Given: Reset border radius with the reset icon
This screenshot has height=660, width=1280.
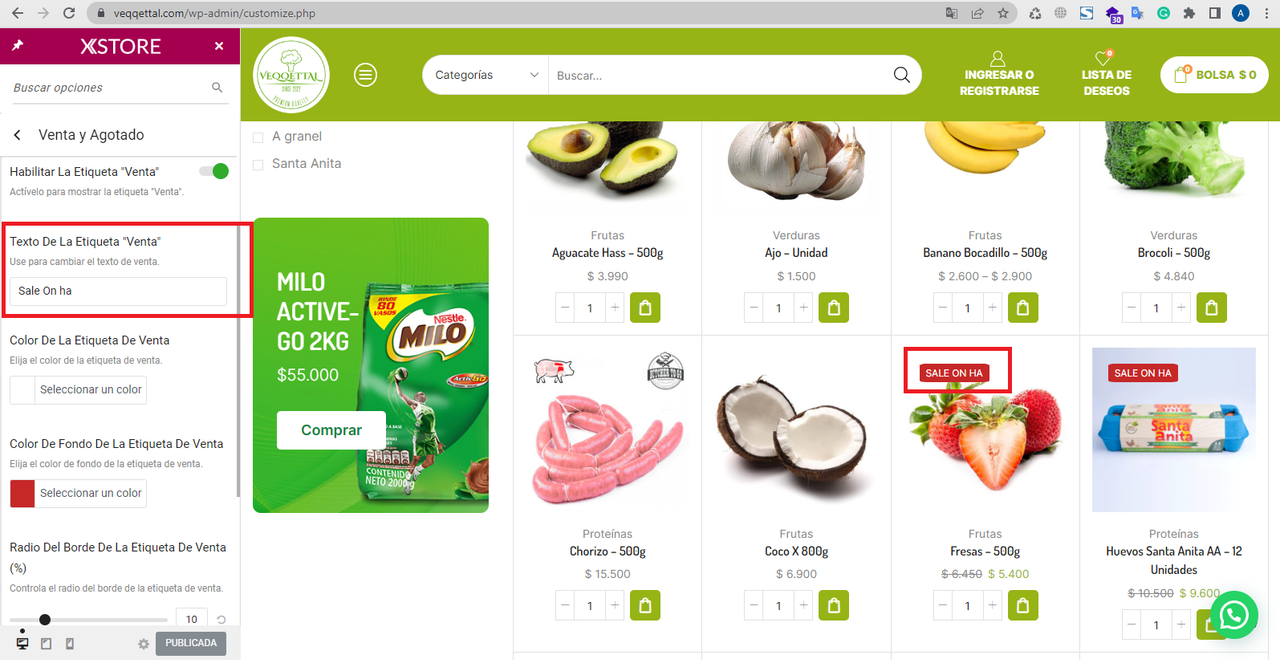Looking at the screenshot, I should coord(221,620).
